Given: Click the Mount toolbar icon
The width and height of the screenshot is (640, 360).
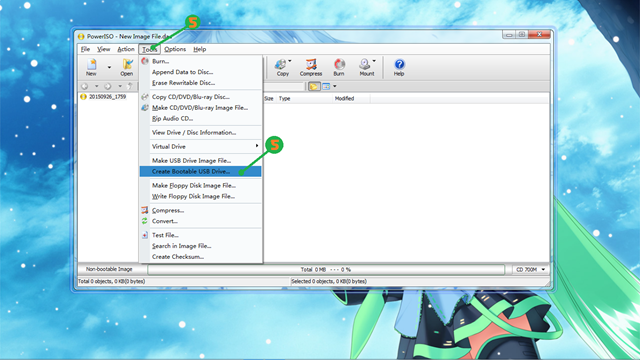Looking at the screenshot, I should tap(366, 67).
